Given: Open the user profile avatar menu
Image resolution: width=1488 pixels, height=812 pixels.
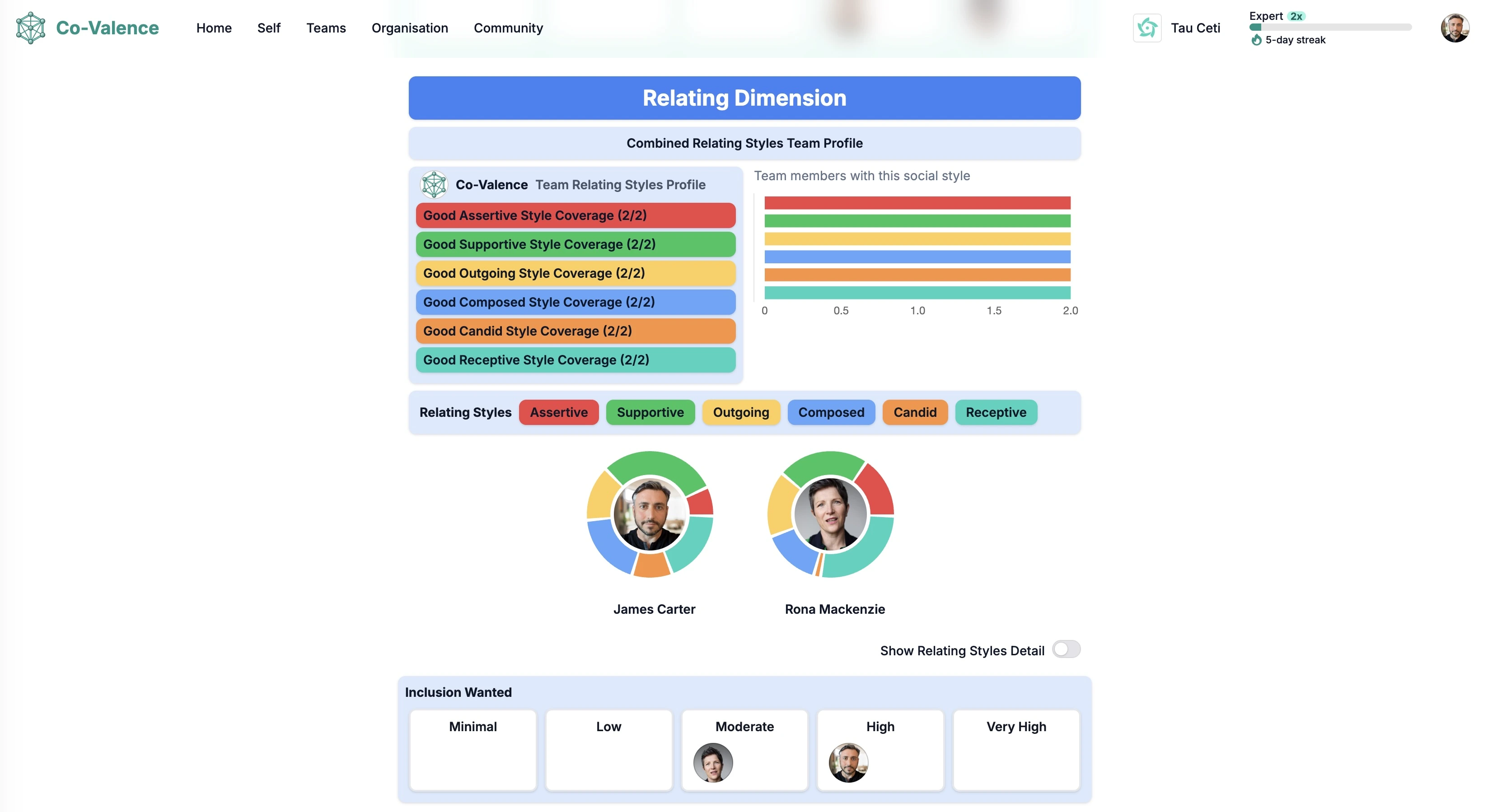Looking at the screenshot, I should point(1455,28).
